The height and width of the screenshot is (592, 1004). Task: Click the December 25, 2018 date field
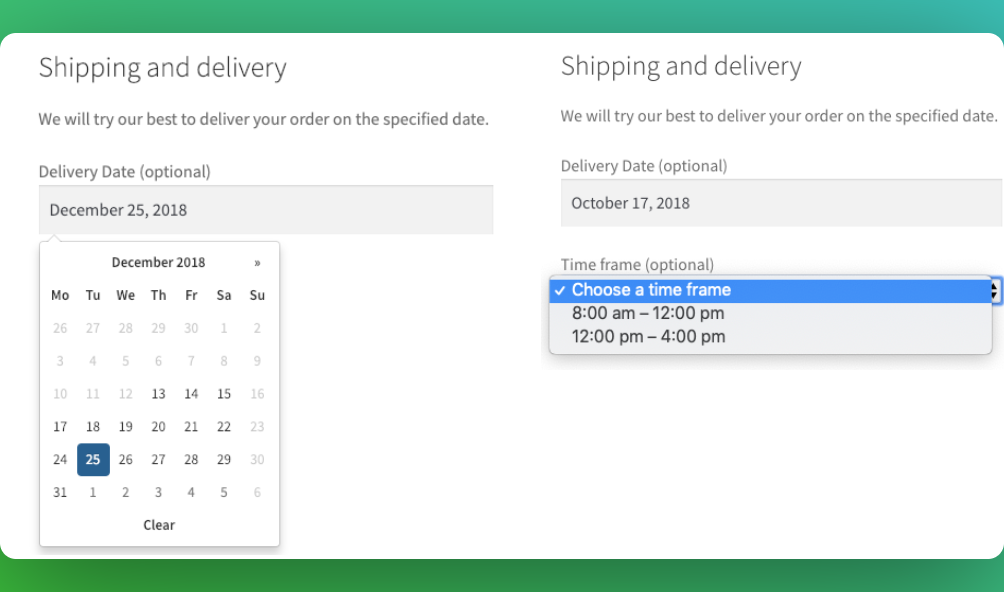[x=266, y=210]
